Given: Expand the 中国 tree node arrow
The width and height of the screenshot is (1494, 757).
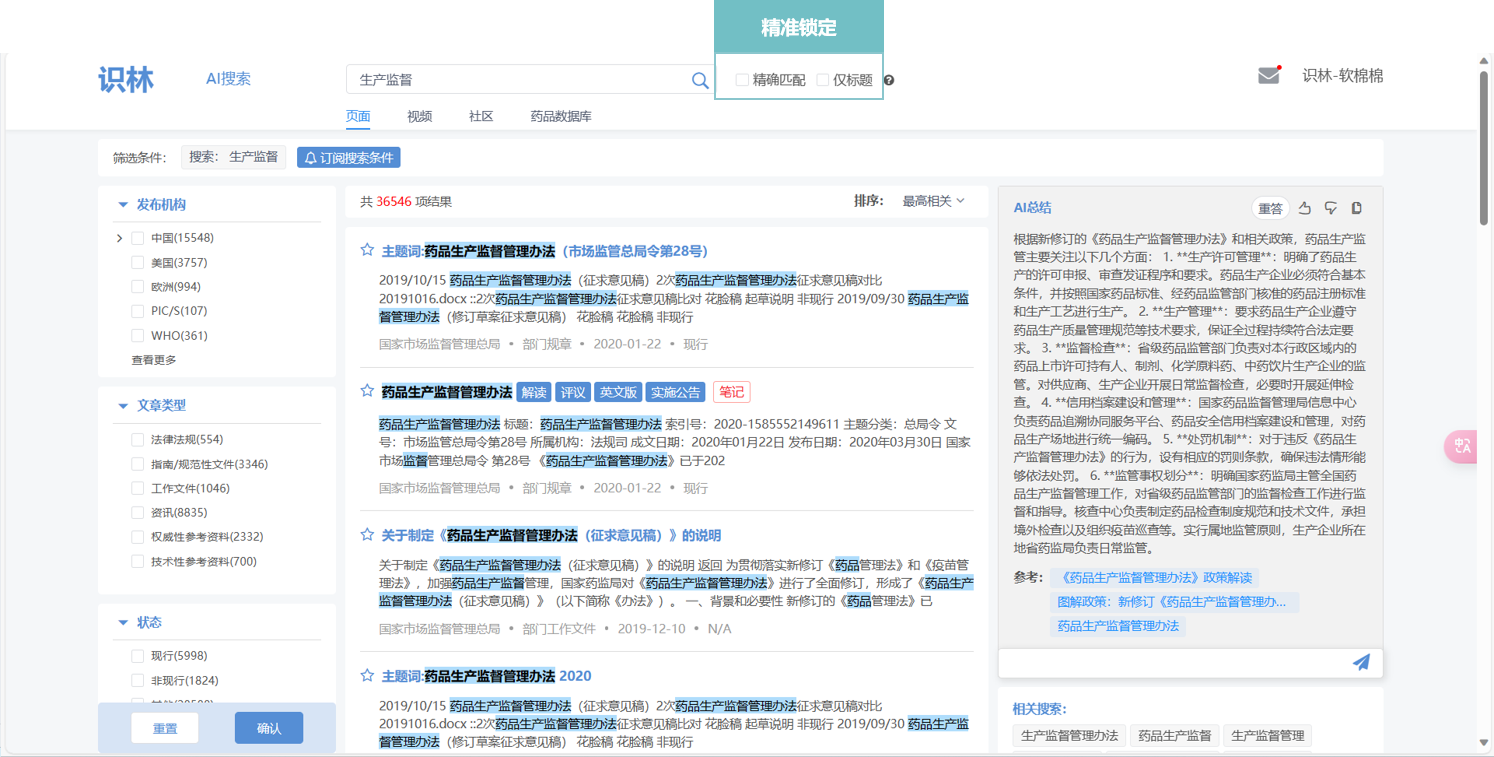Looking at the screenshot, I should point(119,238).
